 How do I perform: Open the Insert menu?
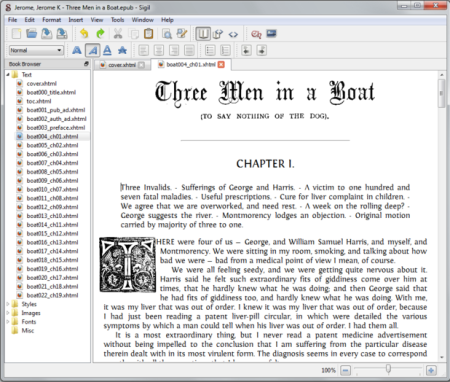coord(76,20)
